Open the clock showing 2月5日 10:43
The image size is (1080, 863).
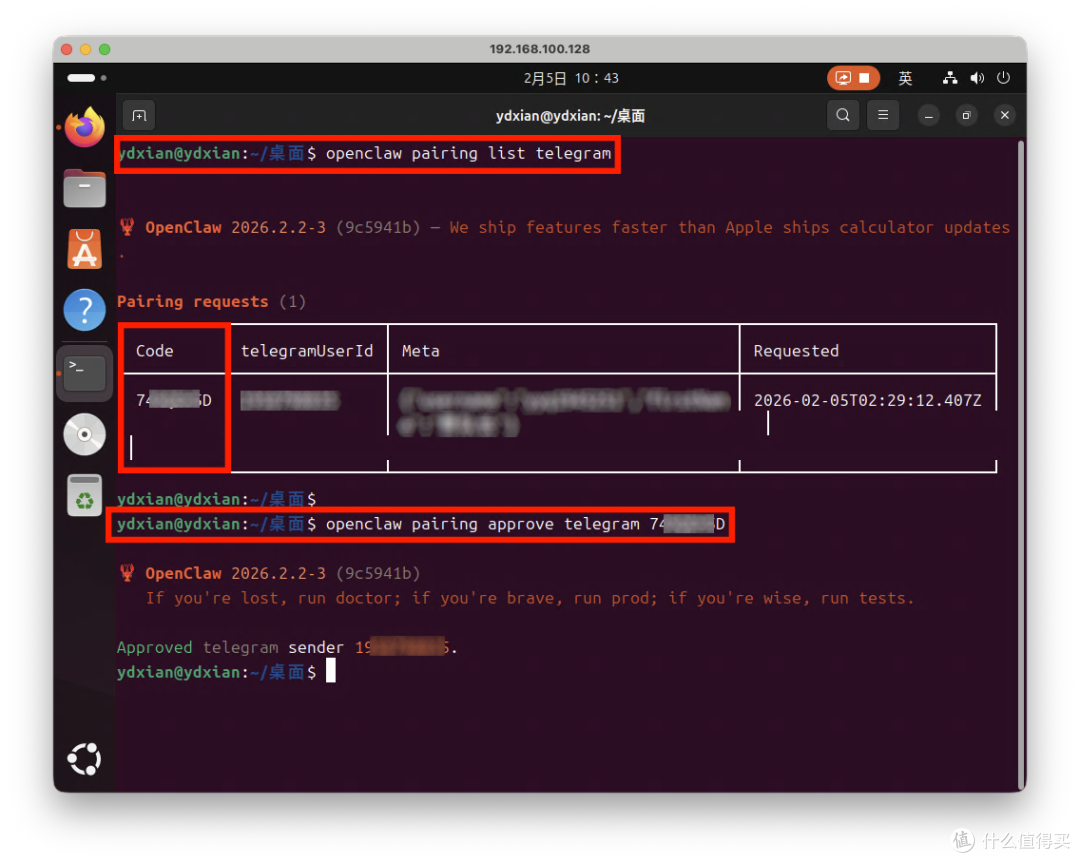coord(571,78)
